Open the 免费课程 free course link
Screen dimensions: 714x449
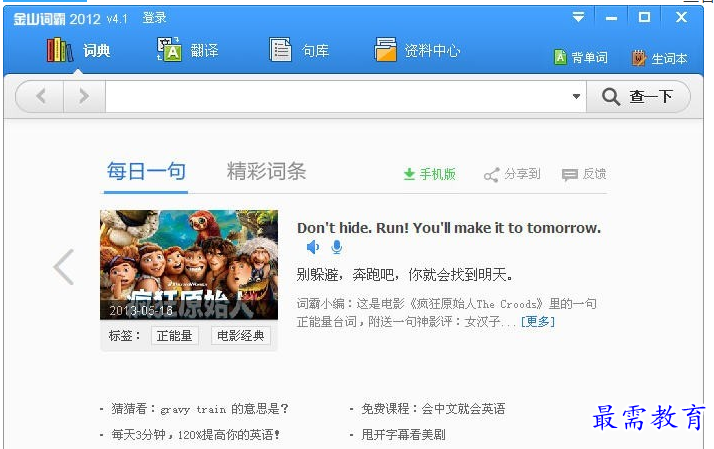pyautogui.click(x=433, y=408)
